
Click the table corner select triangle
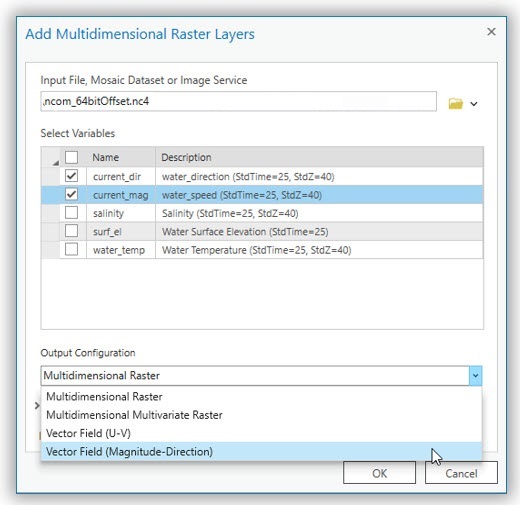(x=56, y=163)
